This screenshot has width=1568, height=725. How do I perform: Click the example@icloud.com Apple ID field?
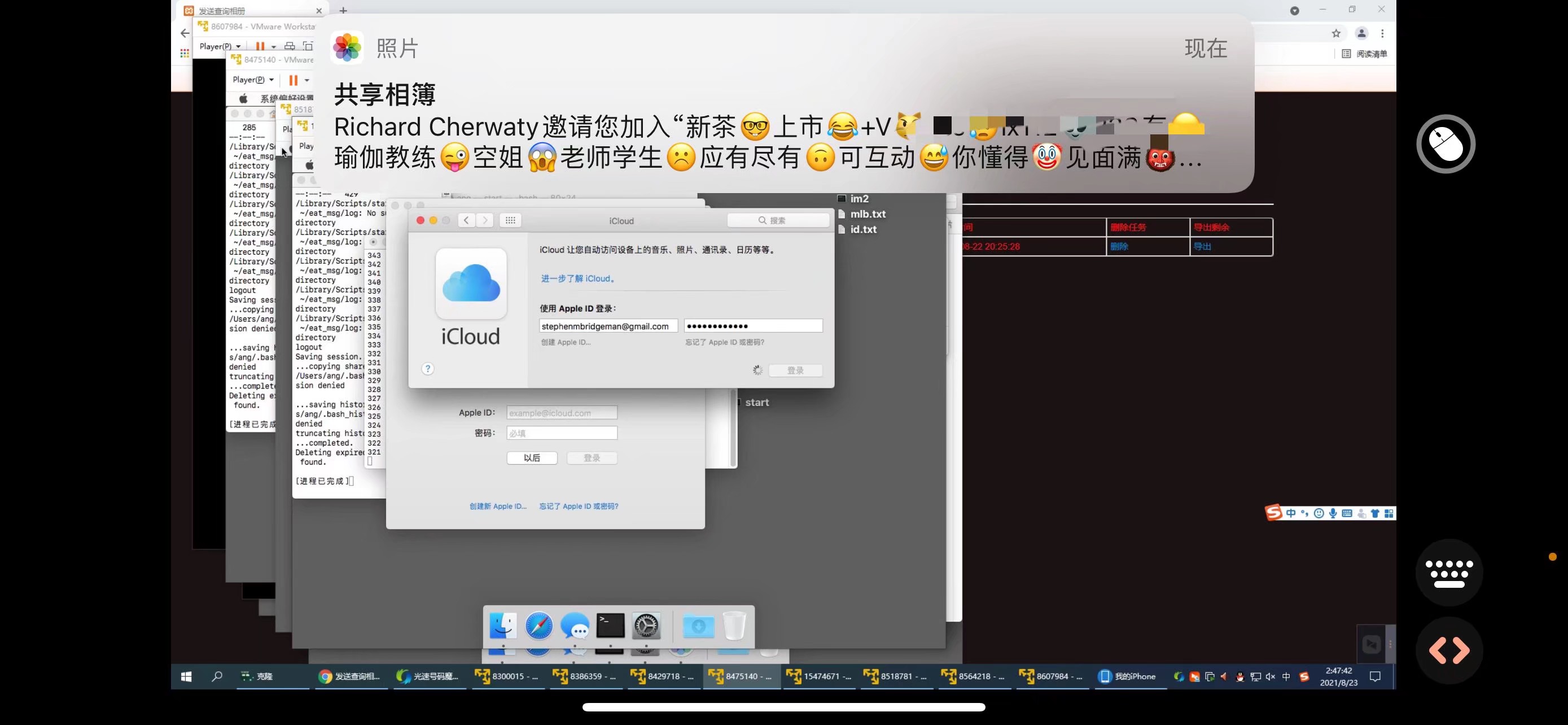[x=562, y=413]
